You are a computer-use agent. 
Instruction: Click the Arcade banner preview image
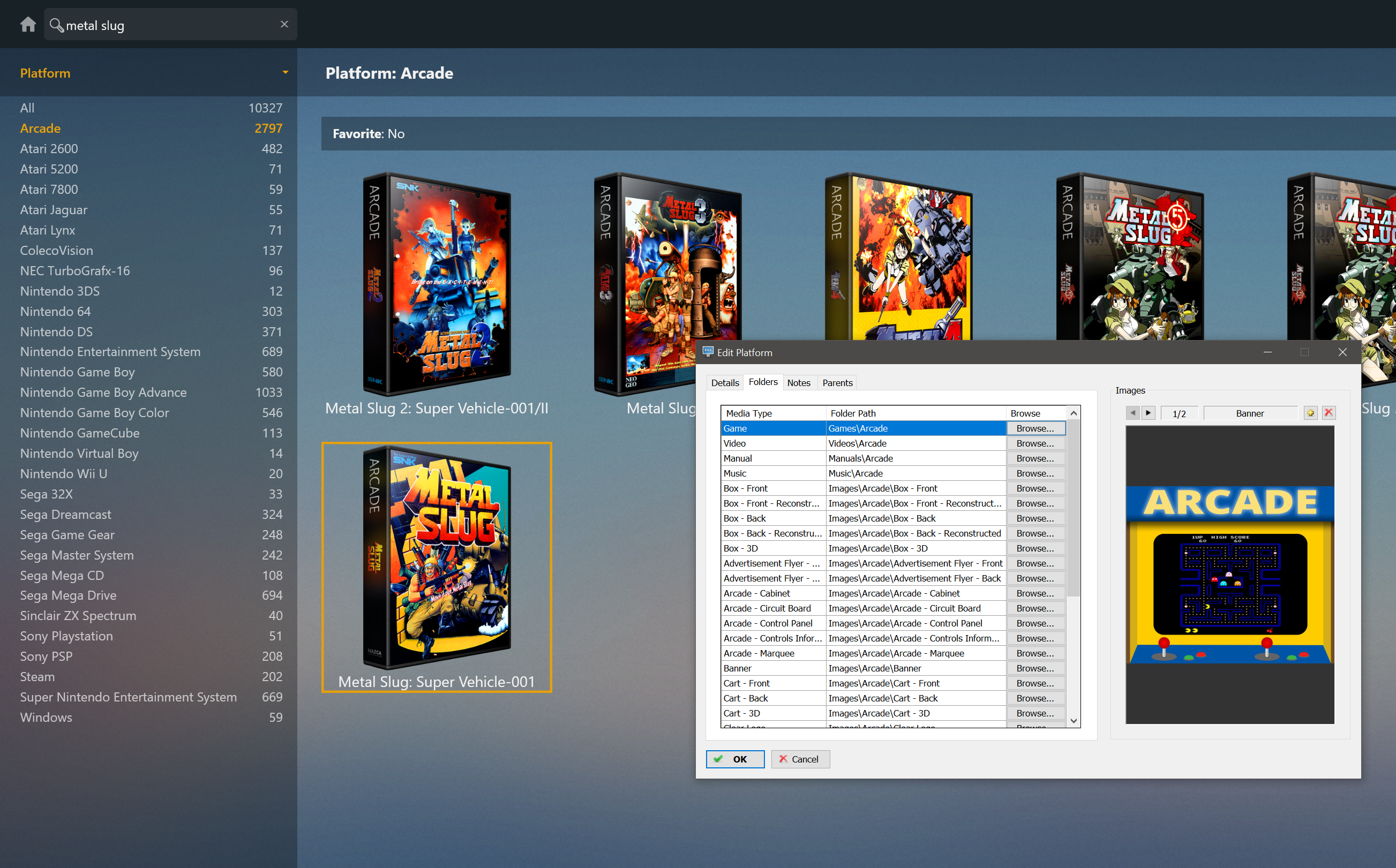click(x=1230, y=575)
